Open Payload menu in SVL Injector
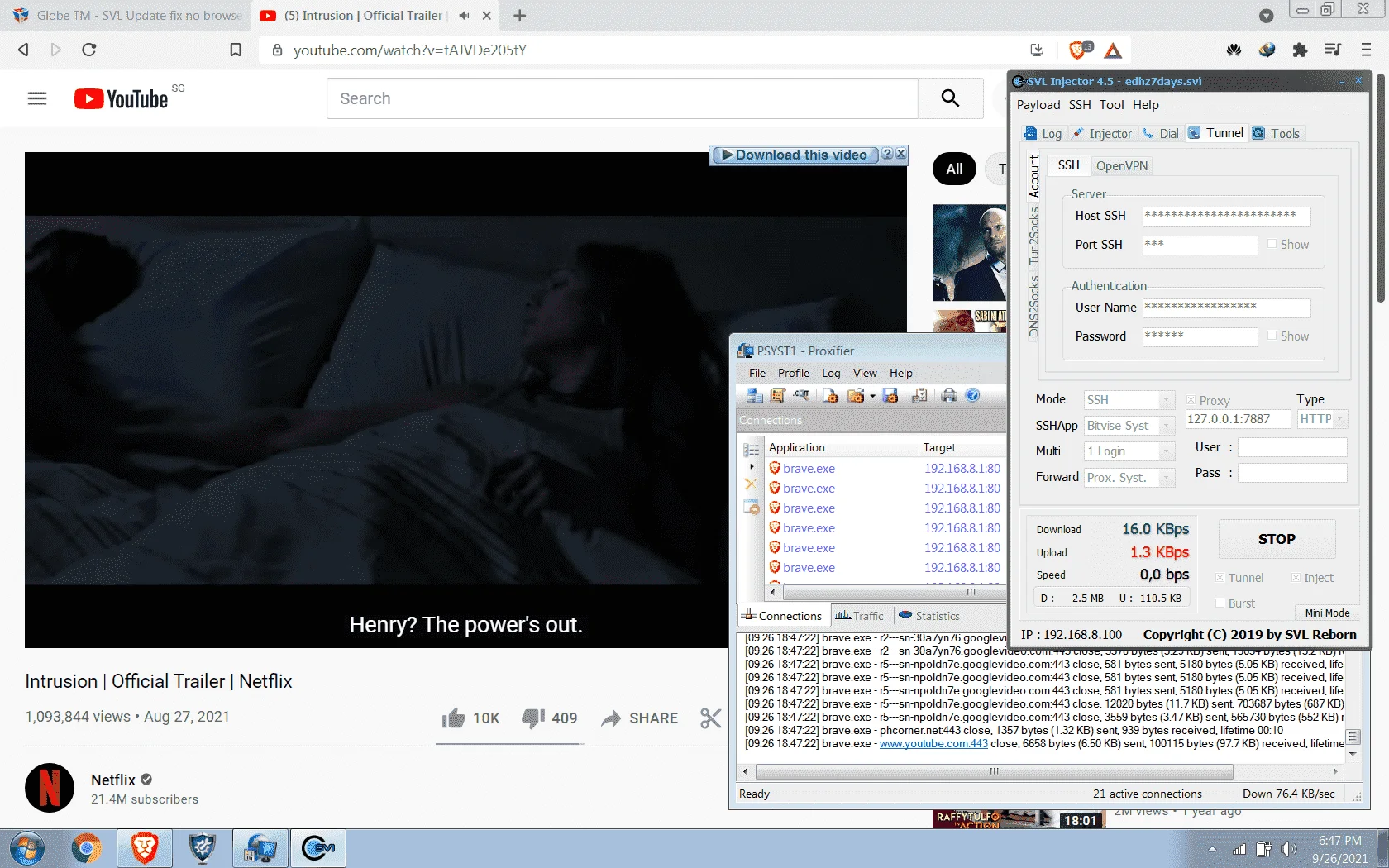 (1038, 105)
